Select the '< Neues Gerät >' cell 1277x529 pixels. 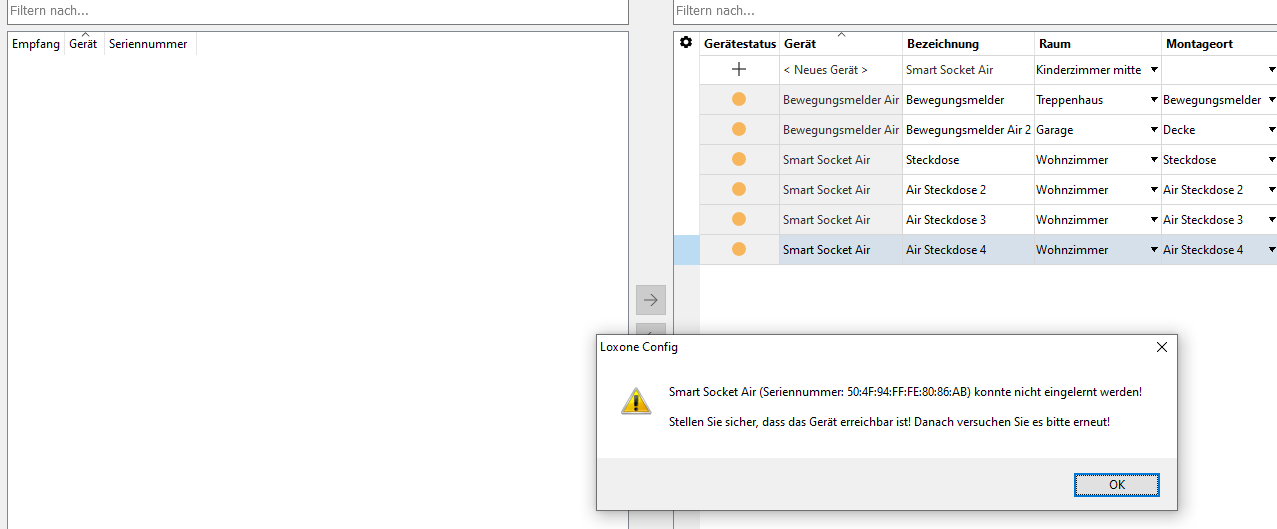click(x=841, y=70)
